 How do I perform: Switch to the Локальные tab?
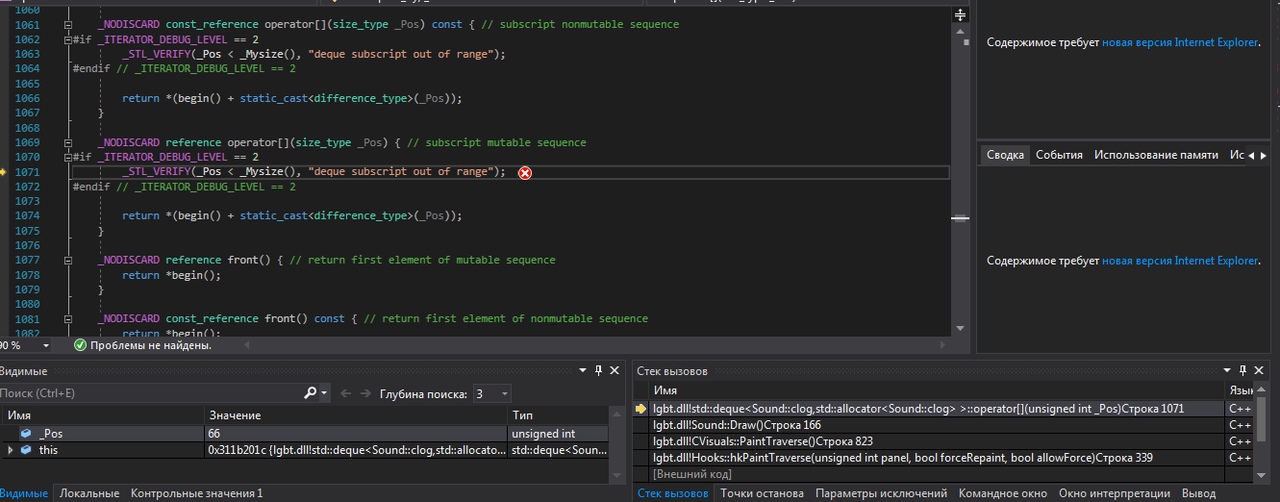89,493
